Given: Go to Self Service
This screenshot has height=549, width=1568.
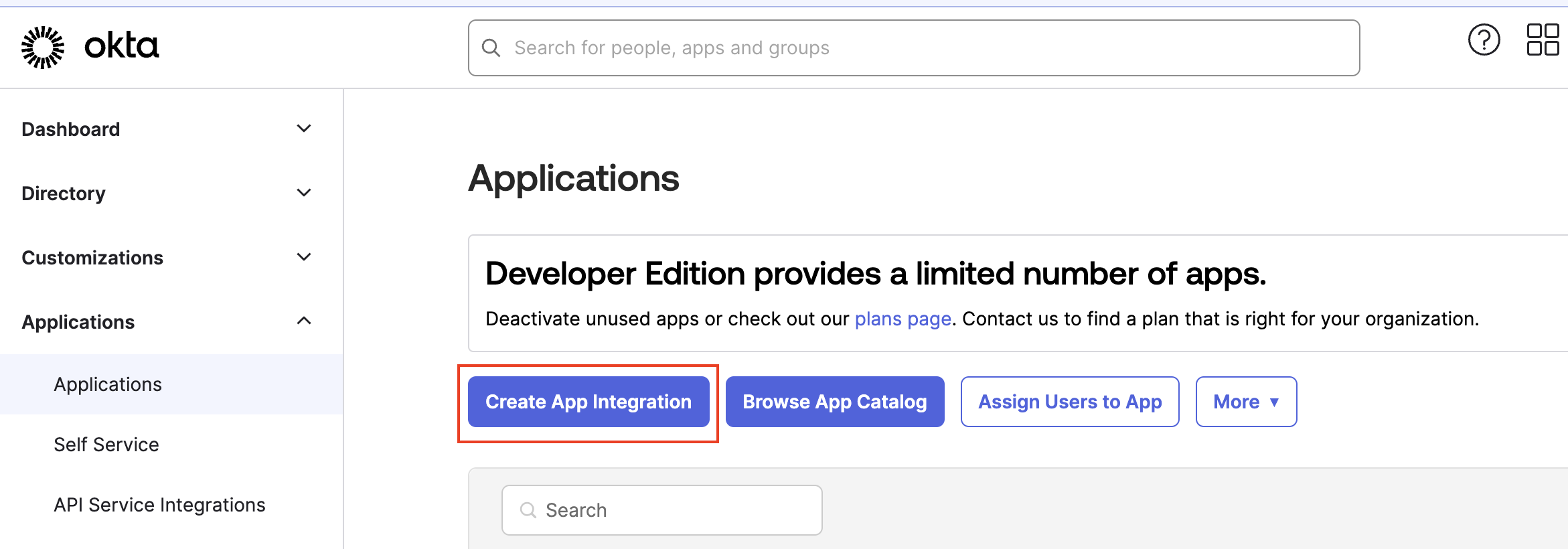Looking at the screenshot, I should pos(106,445).
